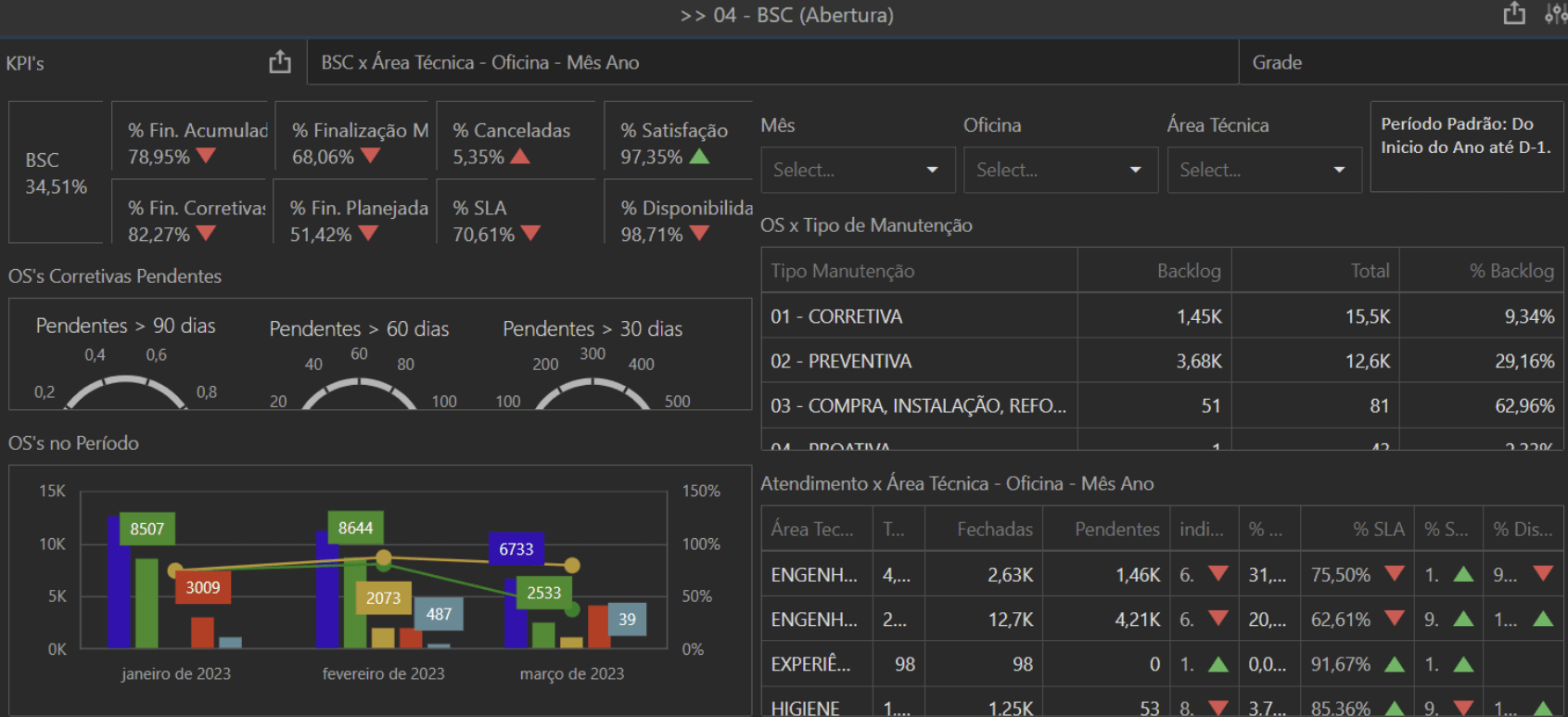This screenshot has height=717, width=1568.
Task: Click the export icon next to KPI's
Action: coord(280,62)
